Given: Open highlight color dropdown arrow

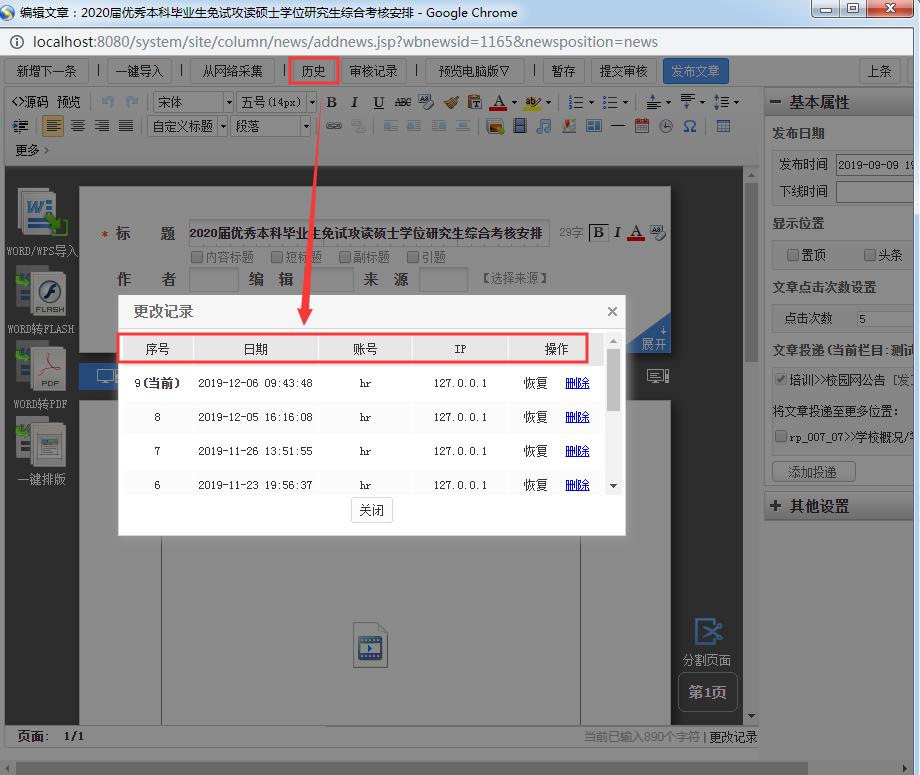Looking at the screenshot, I should tap(549, 103).
